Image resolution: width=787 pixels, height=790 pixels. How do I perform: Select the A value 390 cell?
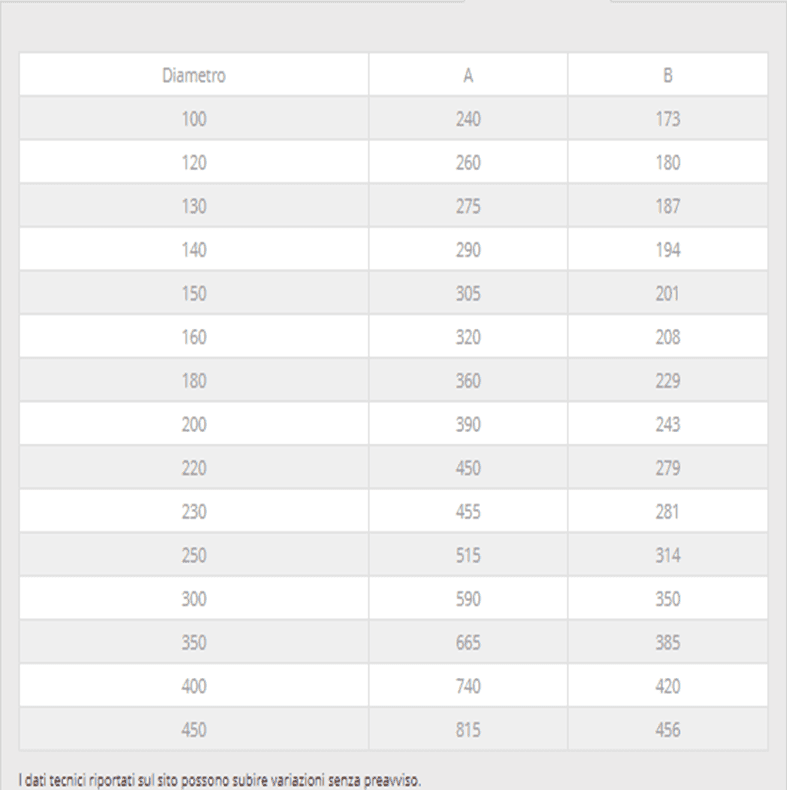pos(468,424)
